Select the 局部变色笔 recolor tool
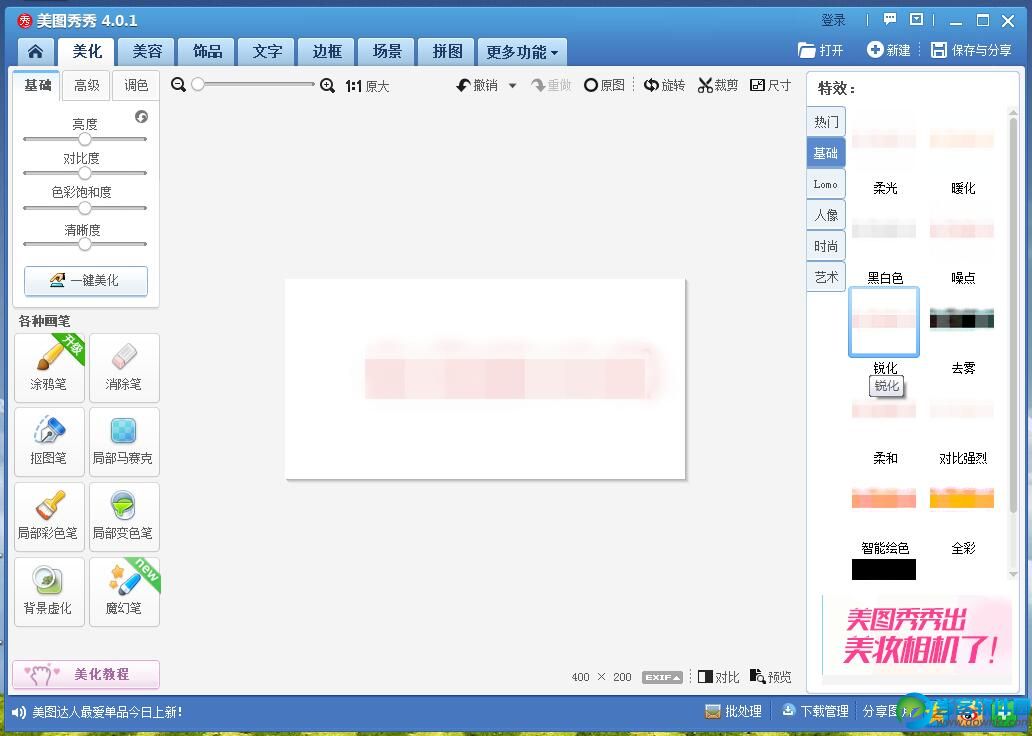1032x736 pixels. pyautogui.click(x=124, y=517)
